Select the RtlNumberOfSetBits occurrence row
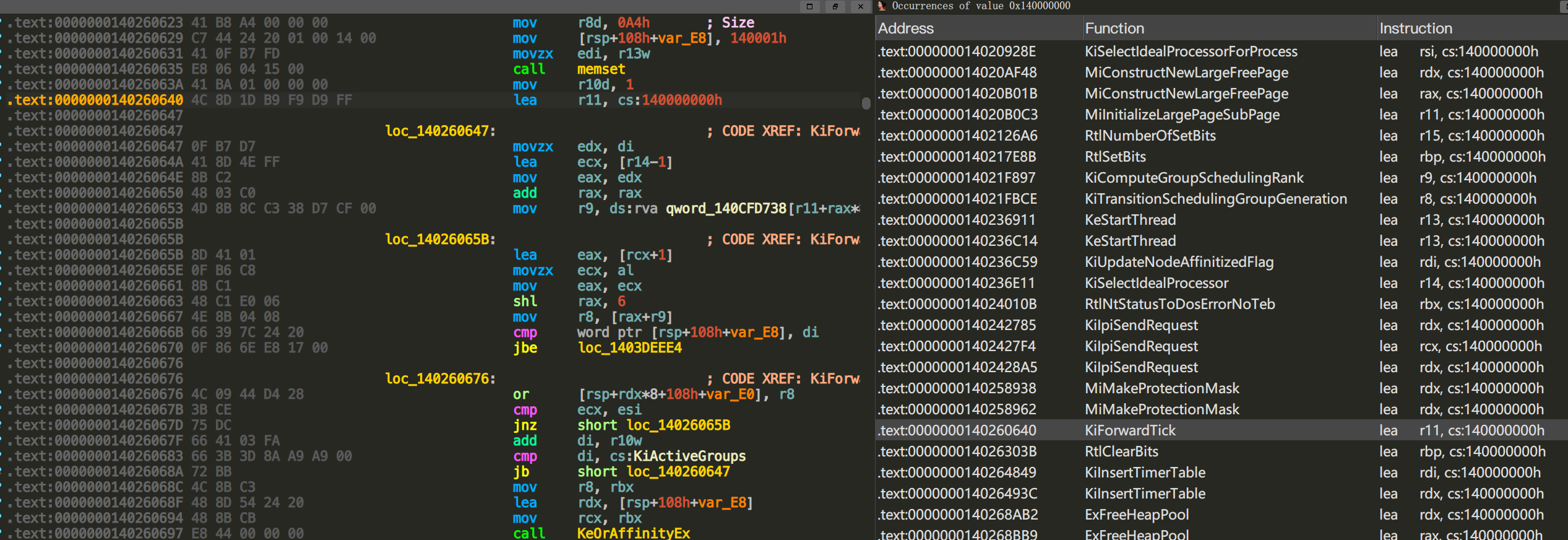1568x540 pixels. coord(1221,136)
